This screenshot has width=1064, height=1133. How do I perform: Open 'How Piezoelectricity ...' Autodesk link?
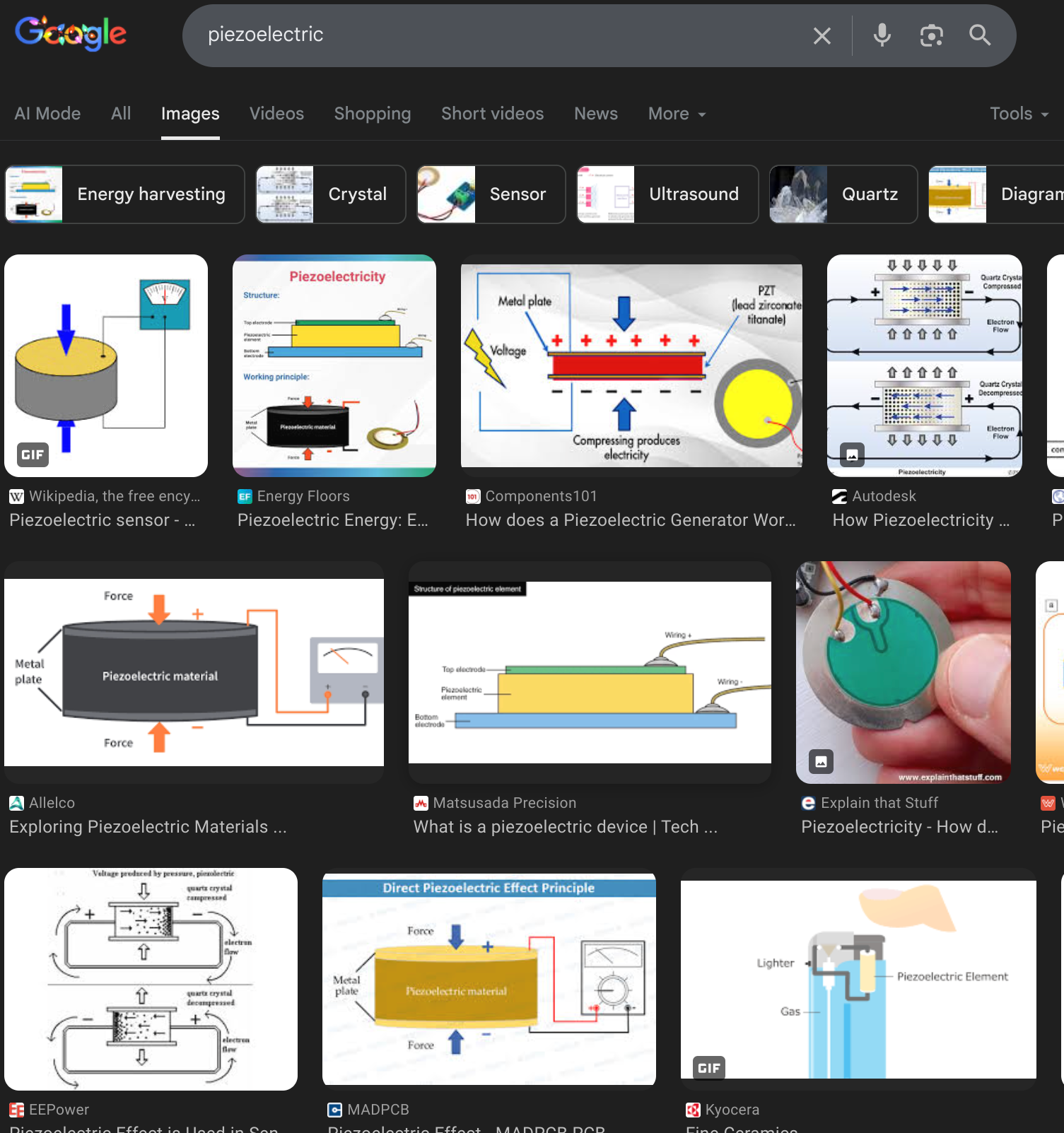point(921,520)
